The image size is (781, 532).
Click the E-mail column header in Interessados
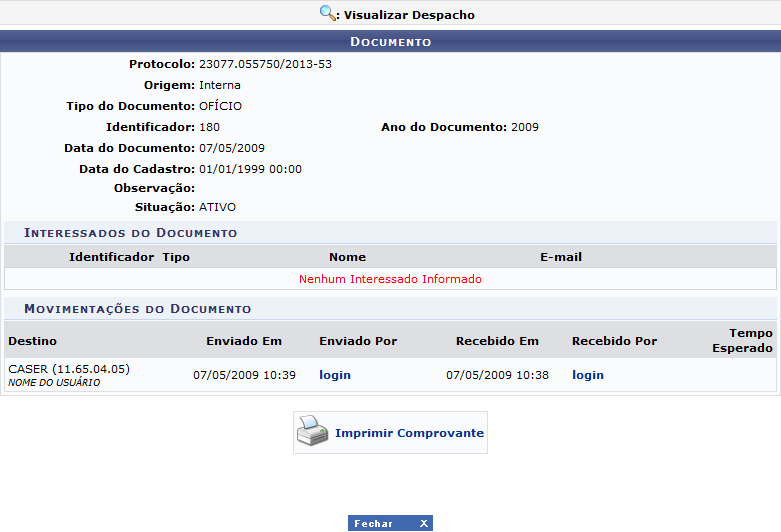coord(561,257)
